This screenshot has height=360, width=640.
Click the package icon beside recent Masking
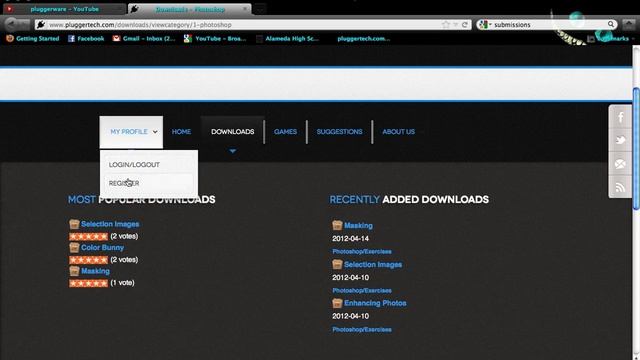337,225
